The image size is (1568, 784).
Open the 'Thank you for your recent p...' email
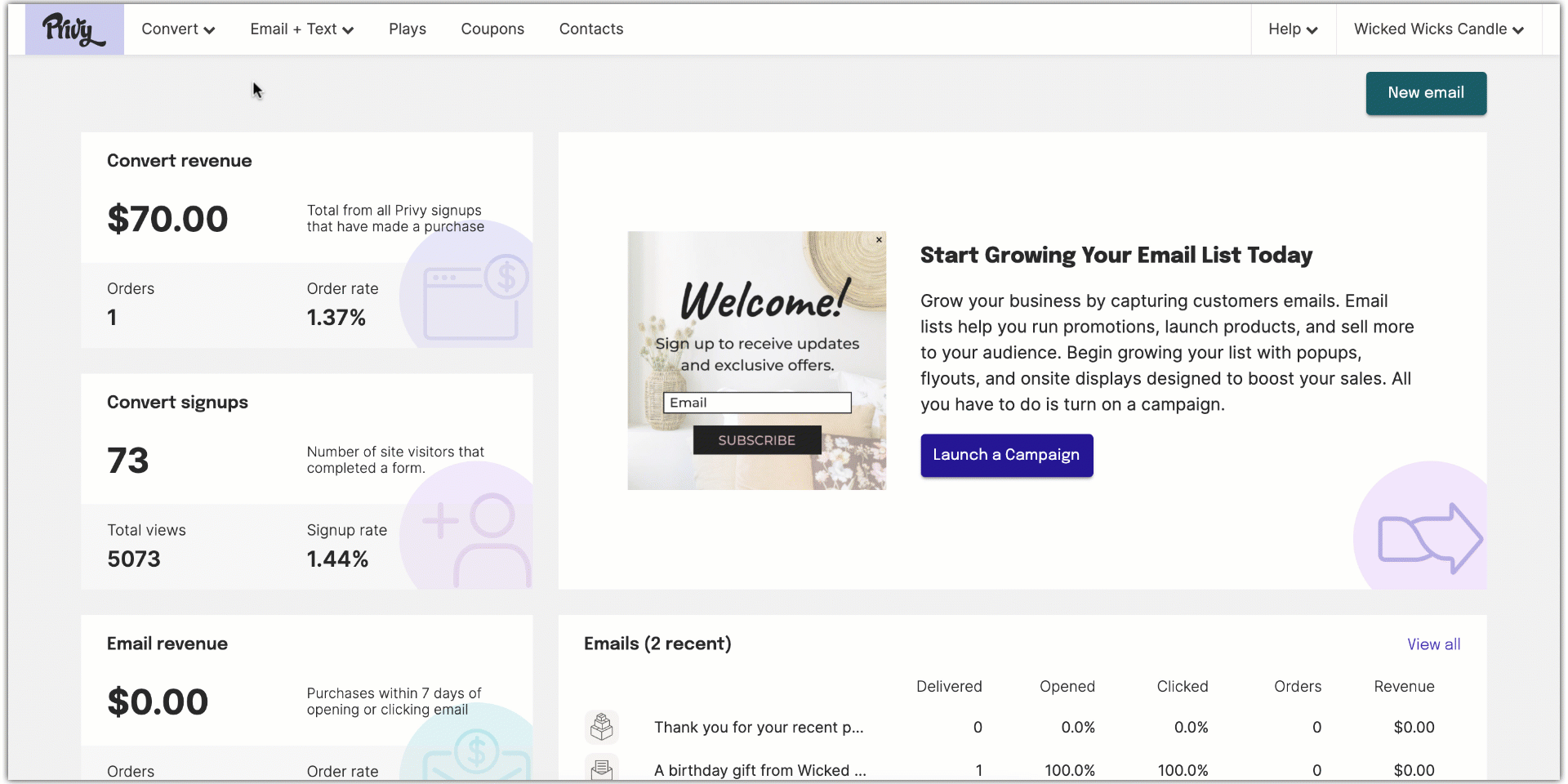tap(759, 728)
